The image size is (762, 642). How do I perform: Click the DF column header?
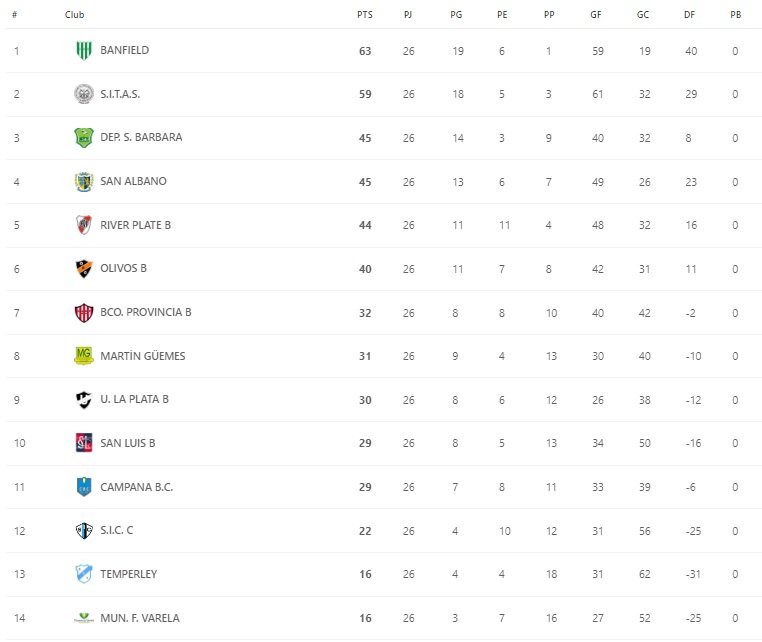(x=691, y=15)
